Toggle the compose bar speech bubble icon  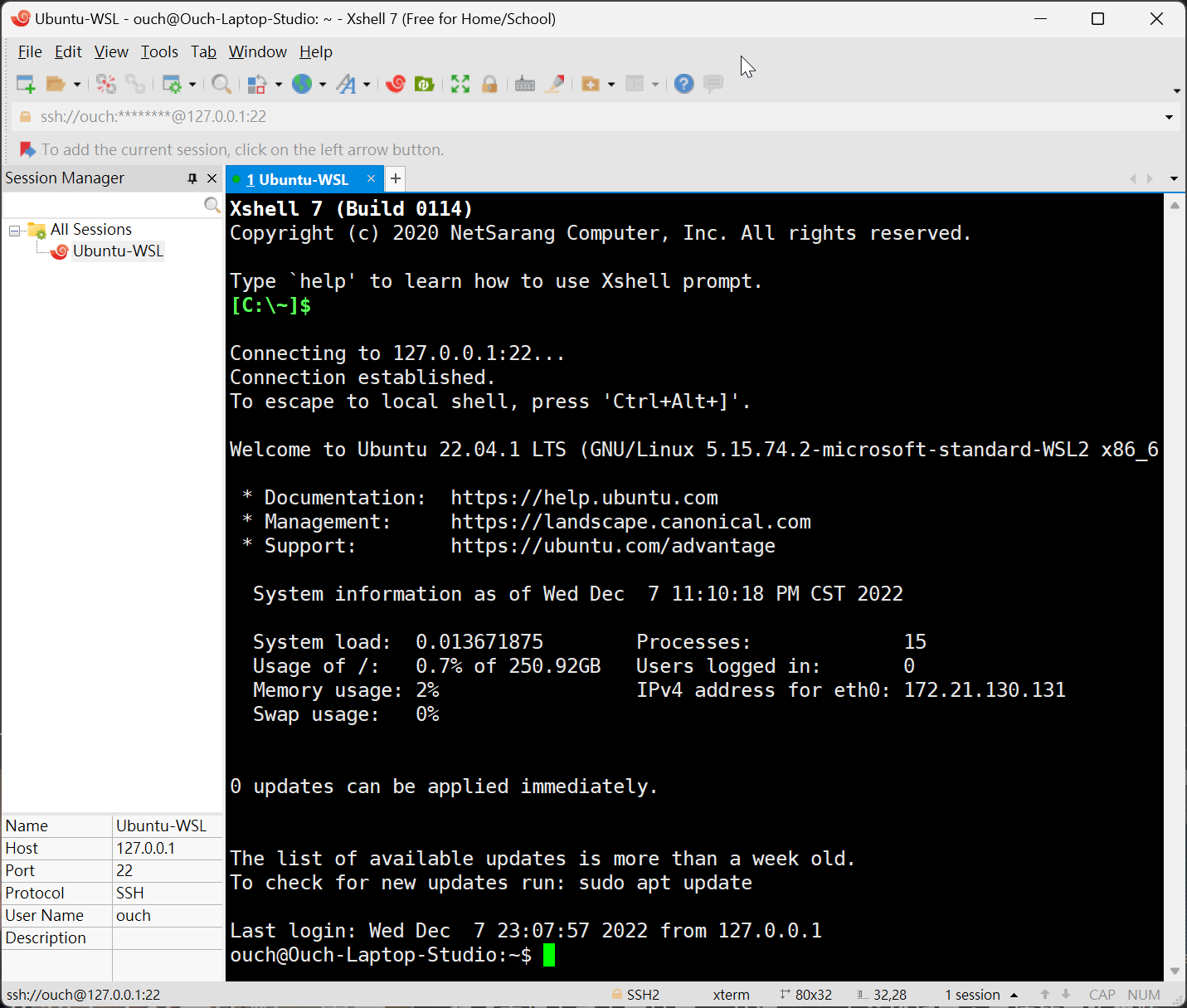point(713,84)
